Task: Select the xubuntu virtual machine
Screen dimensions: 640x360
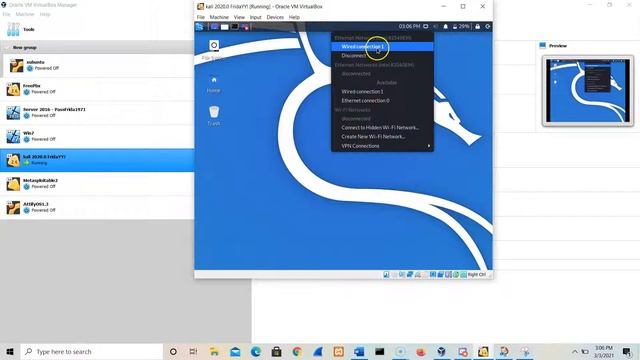Action: [97, 65]
